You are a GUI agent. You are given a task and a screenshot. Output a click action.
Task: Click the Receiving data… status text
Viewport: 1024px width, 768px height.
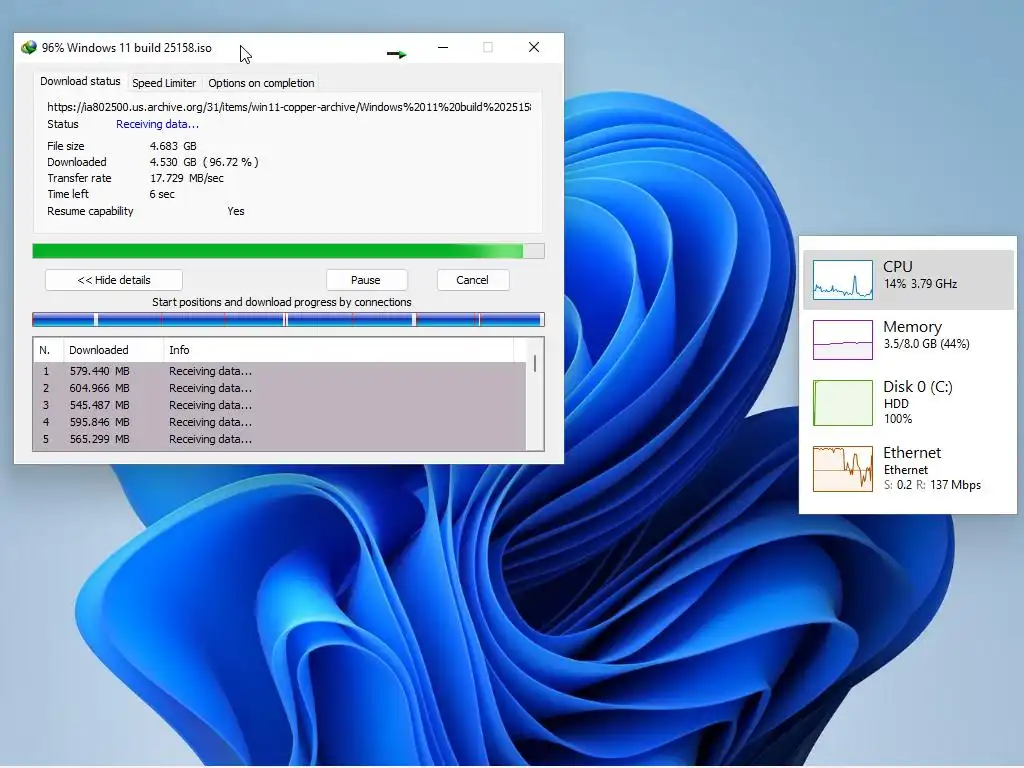[157, 124]
